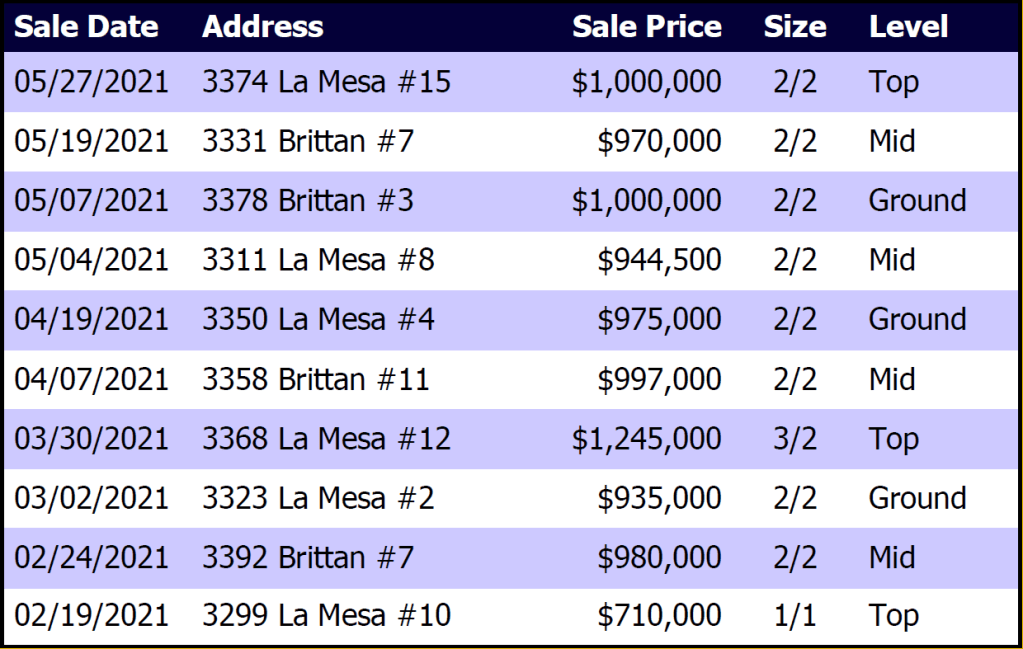Screen dimensions: 1023x649
Task: Click the 3299 La Mesa #10 address
Action: pos(327,616)
